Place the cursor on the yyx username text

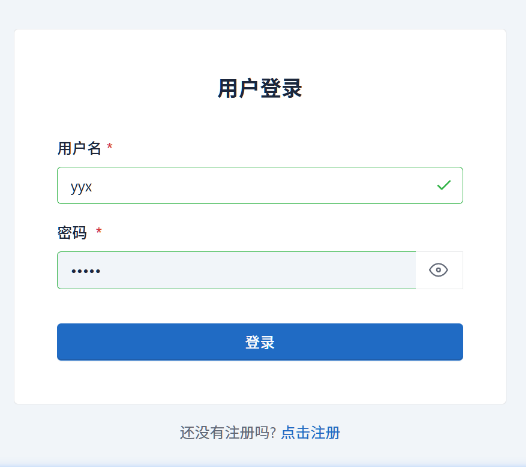click(x=81, y=187)
